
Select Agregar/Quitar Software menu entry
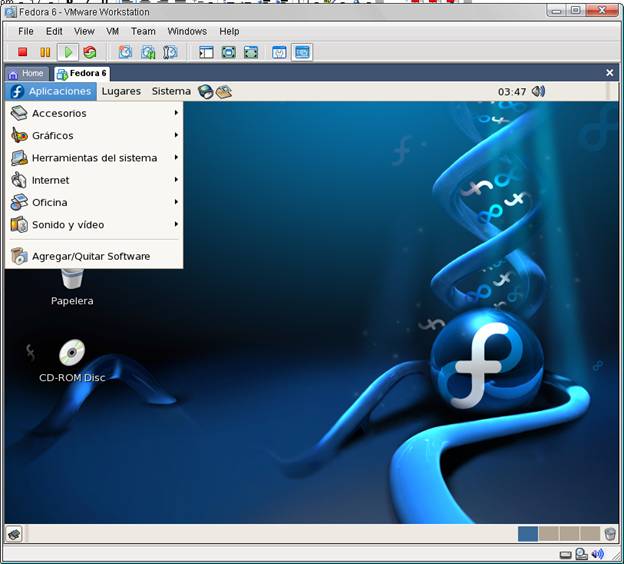94,256
